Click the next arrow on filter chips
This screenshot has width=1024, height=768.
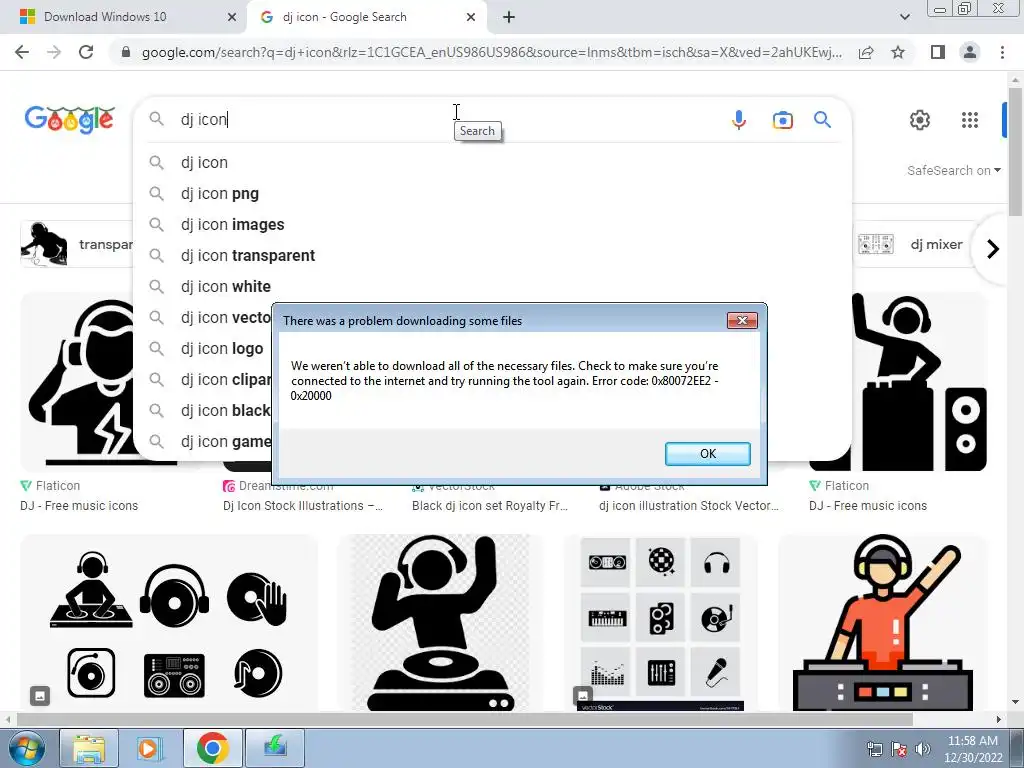tap(993, 249)
